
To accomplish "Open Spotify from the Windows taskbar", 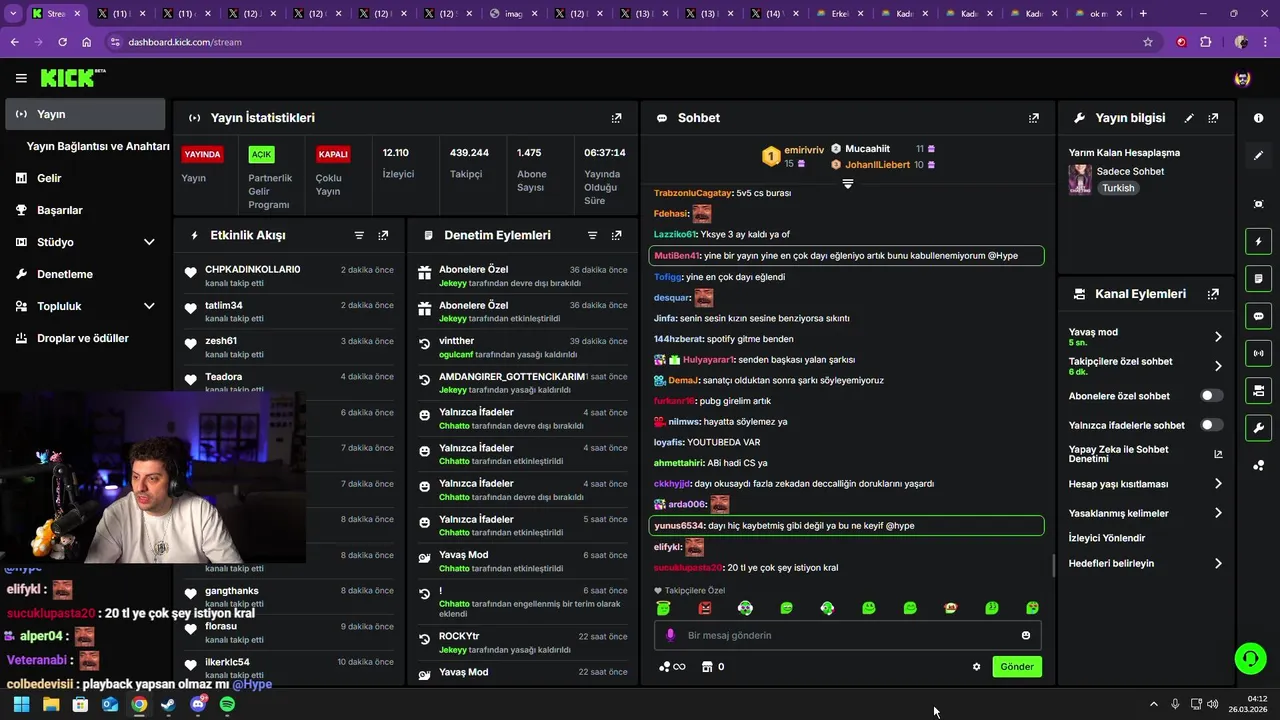I will tap(227, 704).
